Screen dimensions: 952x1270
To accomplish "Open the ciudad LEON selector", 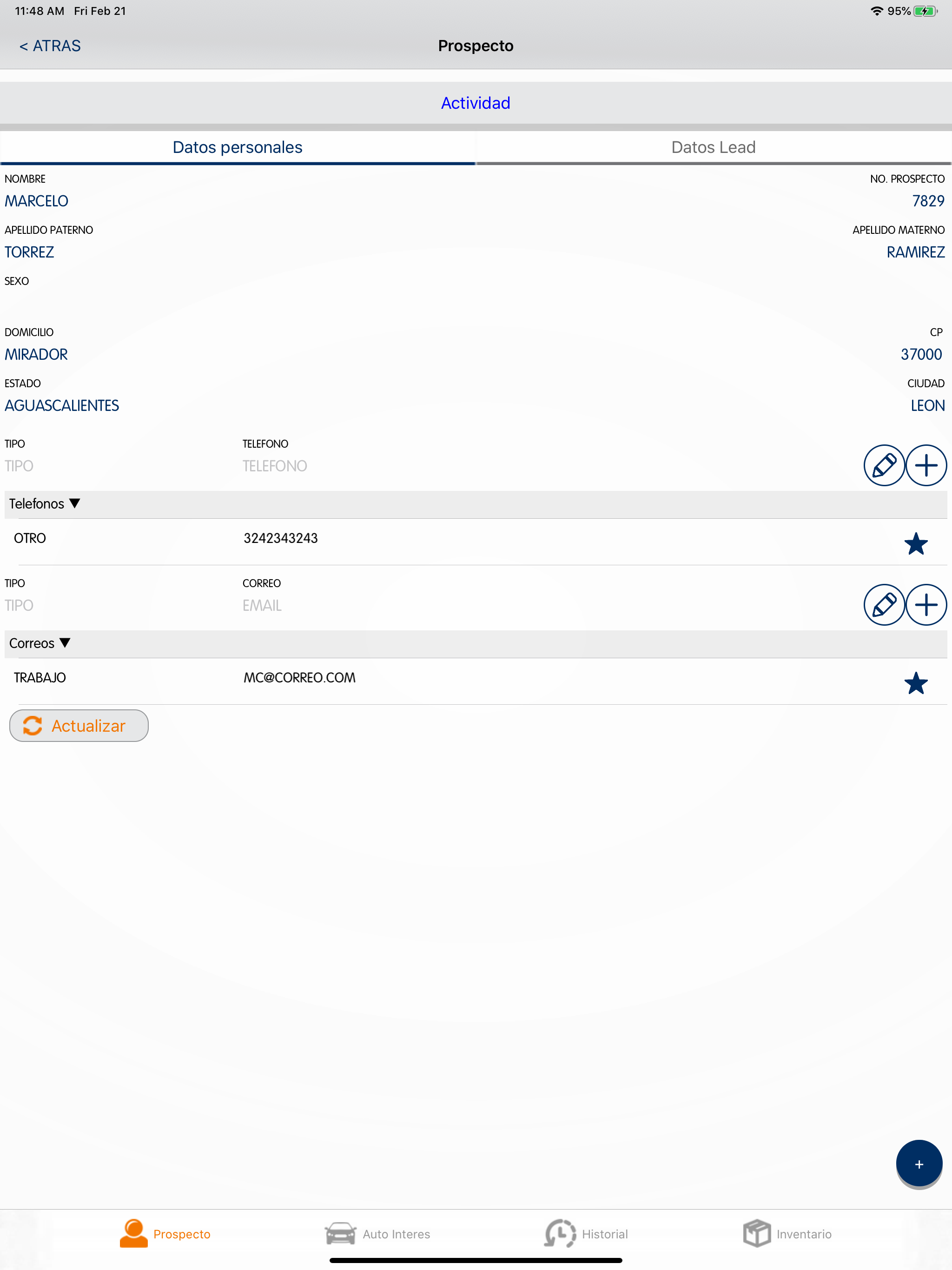I will click(927, 405).
